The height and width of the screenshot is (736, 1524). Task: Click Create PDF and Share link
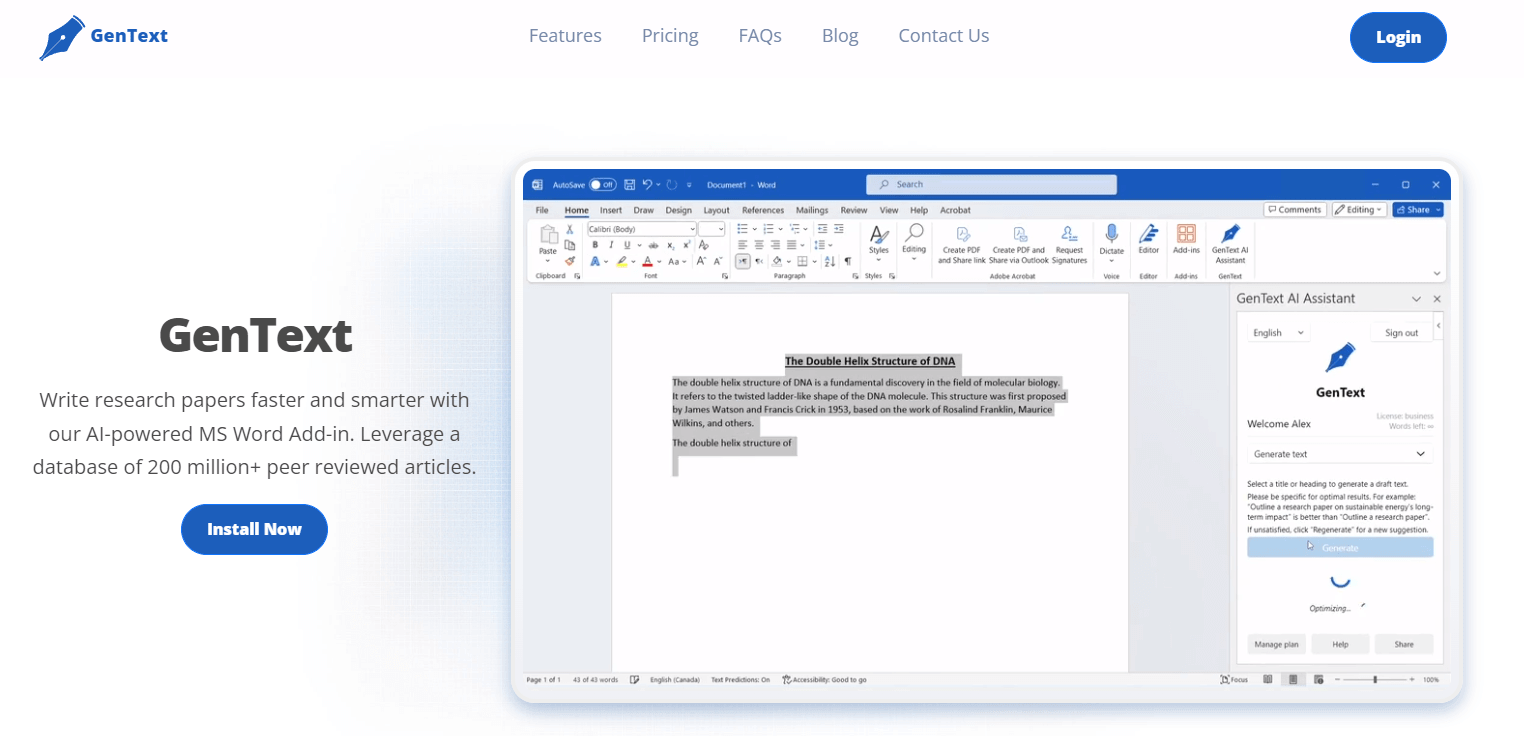pos(962,243)
